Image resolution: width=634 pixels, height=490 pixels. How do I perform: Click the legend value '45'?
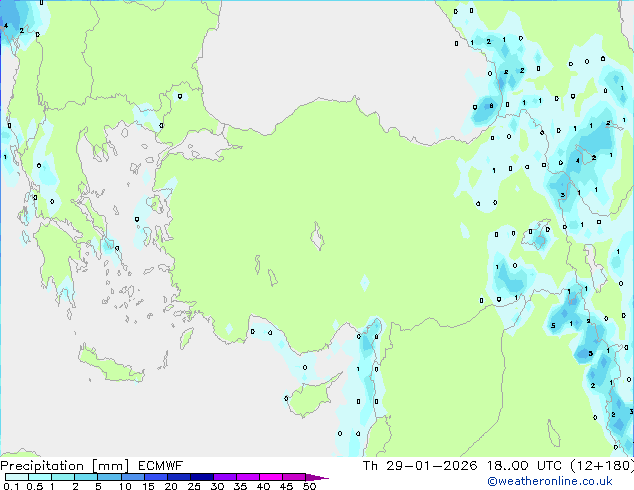[x=286, y=486]
